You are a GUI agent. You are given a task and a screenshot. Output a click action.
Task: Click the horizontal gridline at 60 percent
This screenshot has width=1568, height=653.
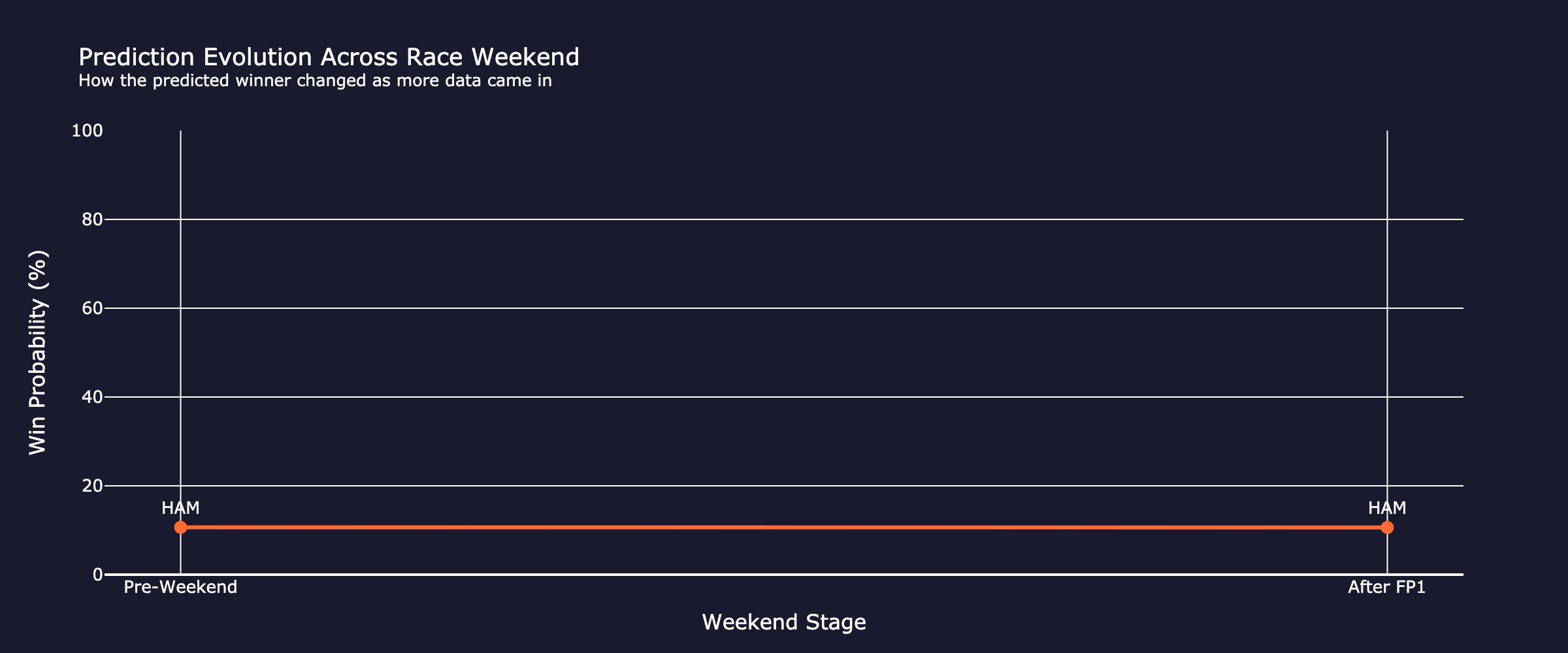point(784,308)
